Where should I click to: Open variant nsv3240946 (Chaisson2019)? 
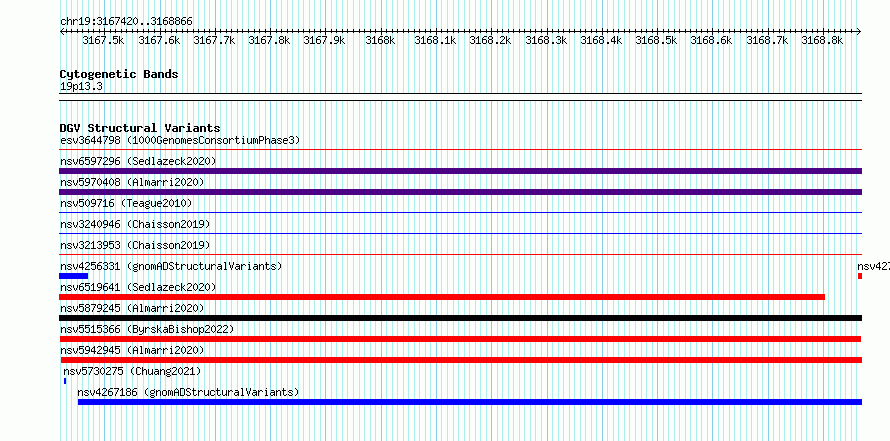pos(135,224)
